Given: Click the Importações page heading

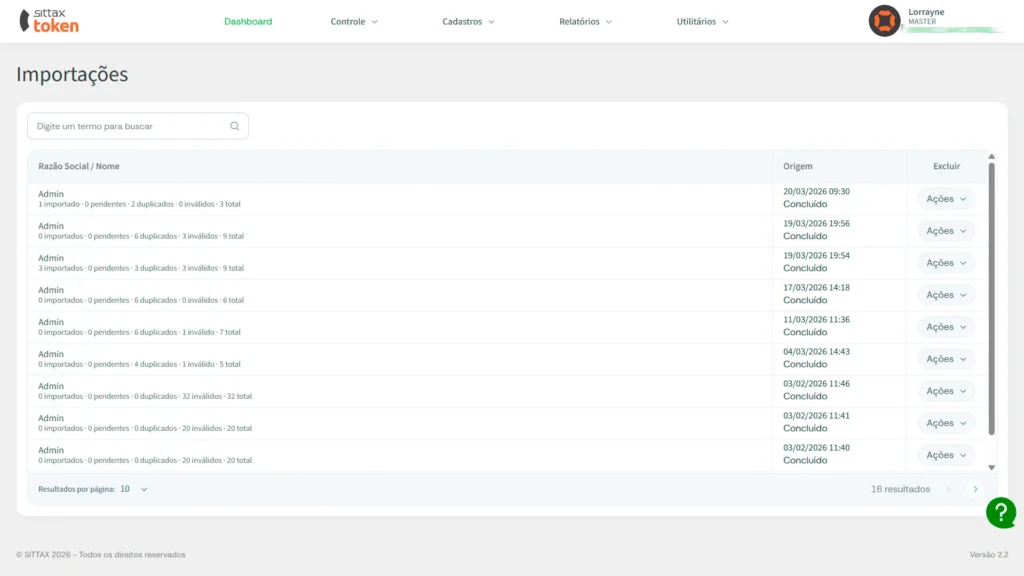Looking at the screenshot, I should tap(72, 74).
